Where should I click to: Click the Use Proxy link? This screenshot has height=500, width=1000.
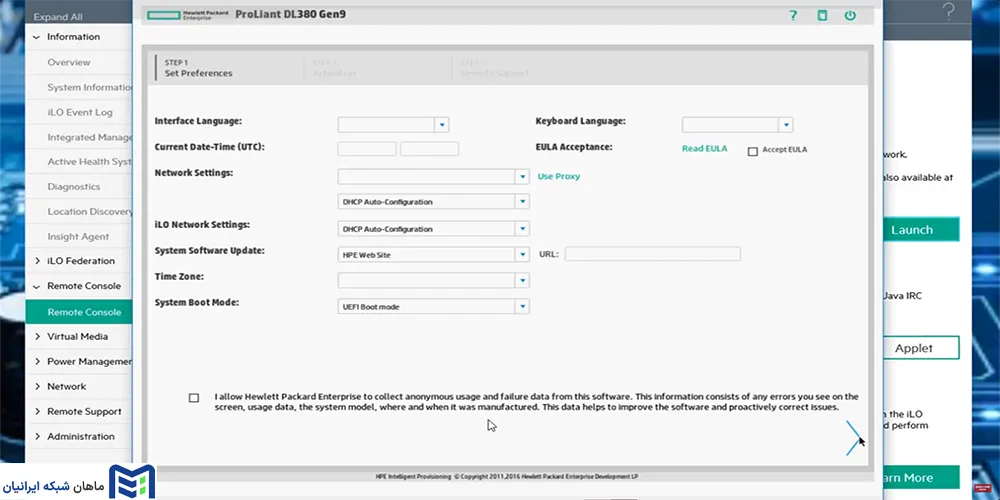click(559, 177)
